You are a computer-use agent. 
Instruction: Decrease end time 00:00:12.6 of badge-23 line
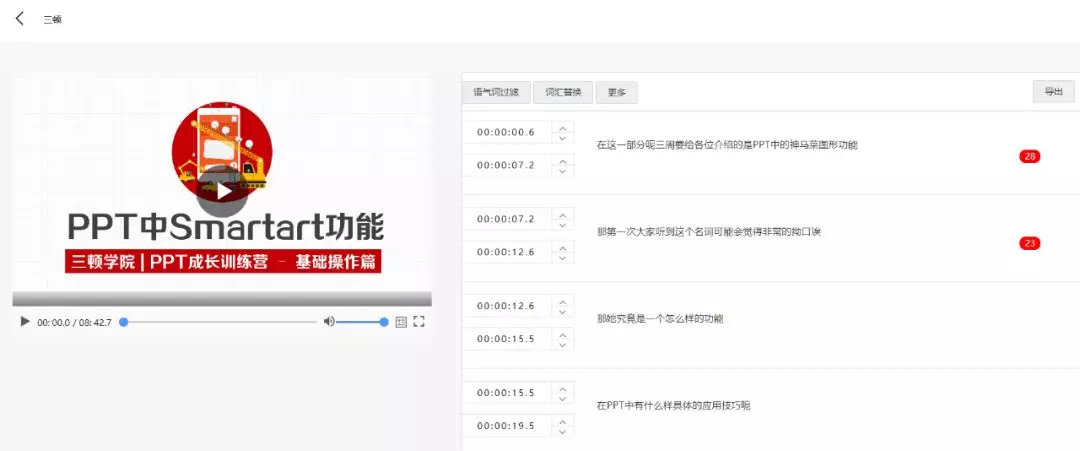(x=563, y=258)
